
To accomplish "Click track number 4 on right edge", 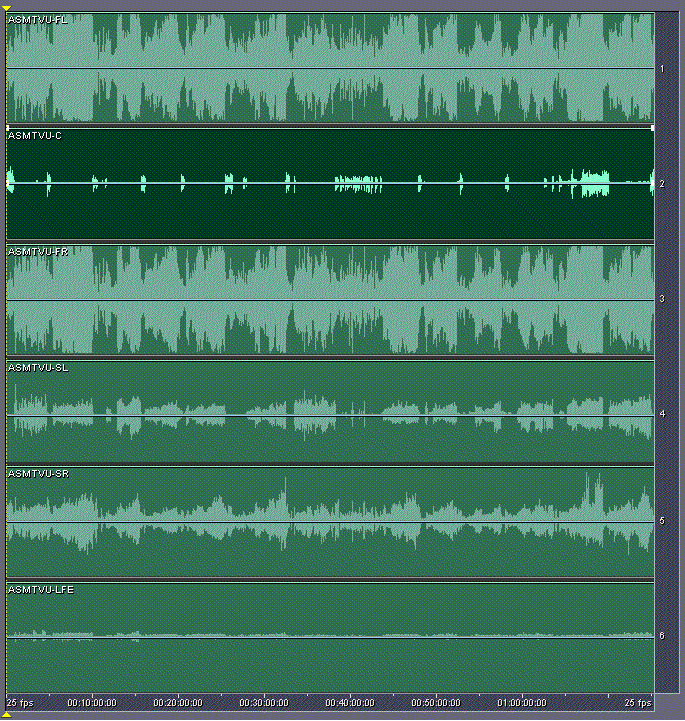I will [662, 414].
